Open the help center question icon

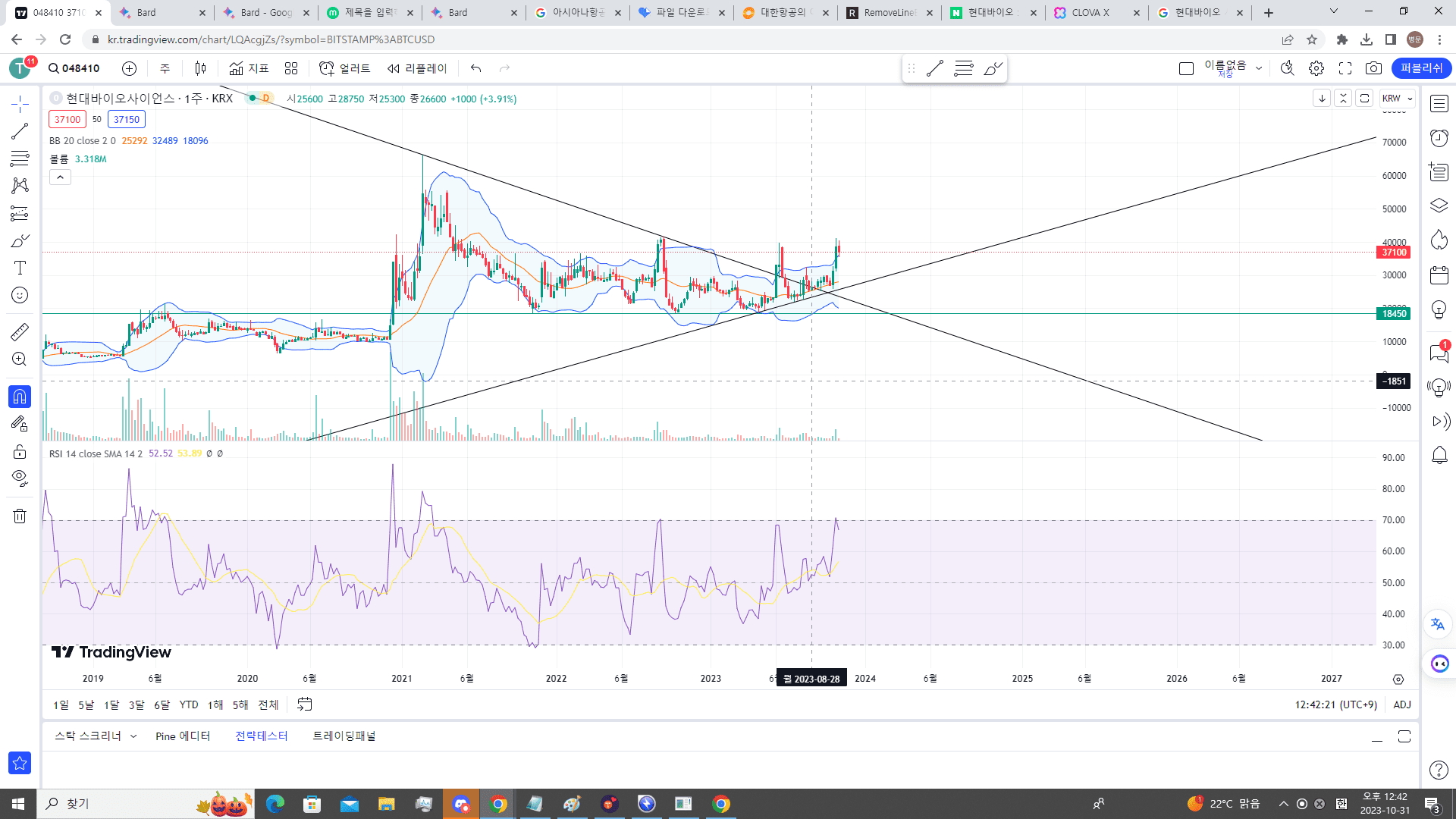[x=1439, y=770]
